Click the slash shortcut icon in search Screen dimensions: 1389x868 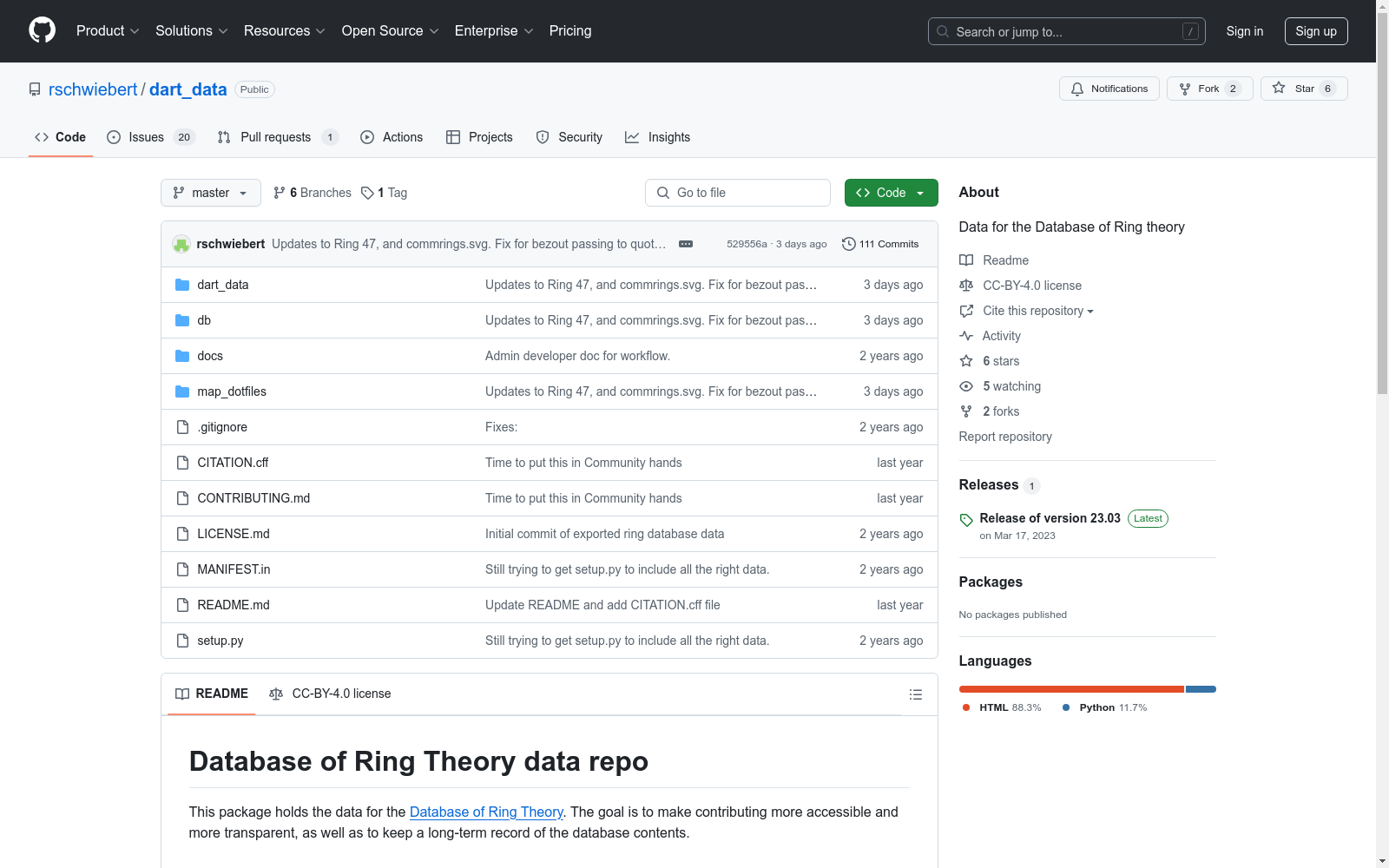[1190, 31]
